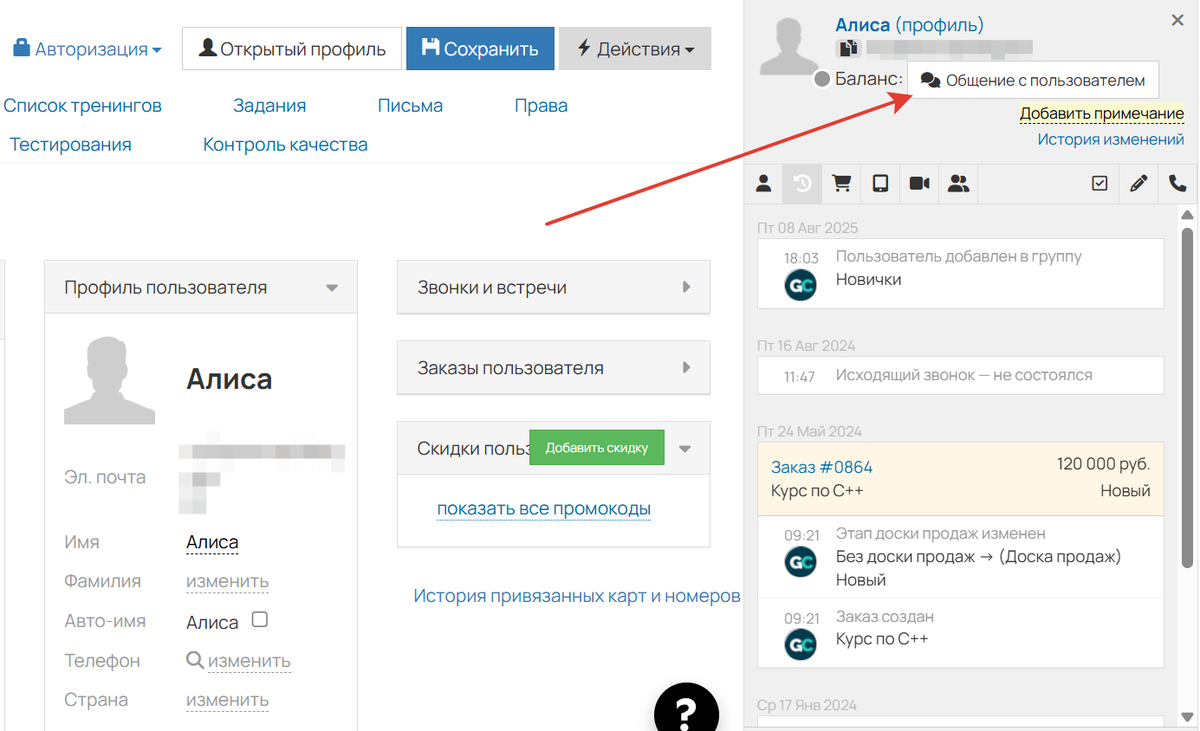Image resolution: width=1200 pixels, height=731 pixels.
Task: Click изменить next to Телефон
Action: [249, 661]
